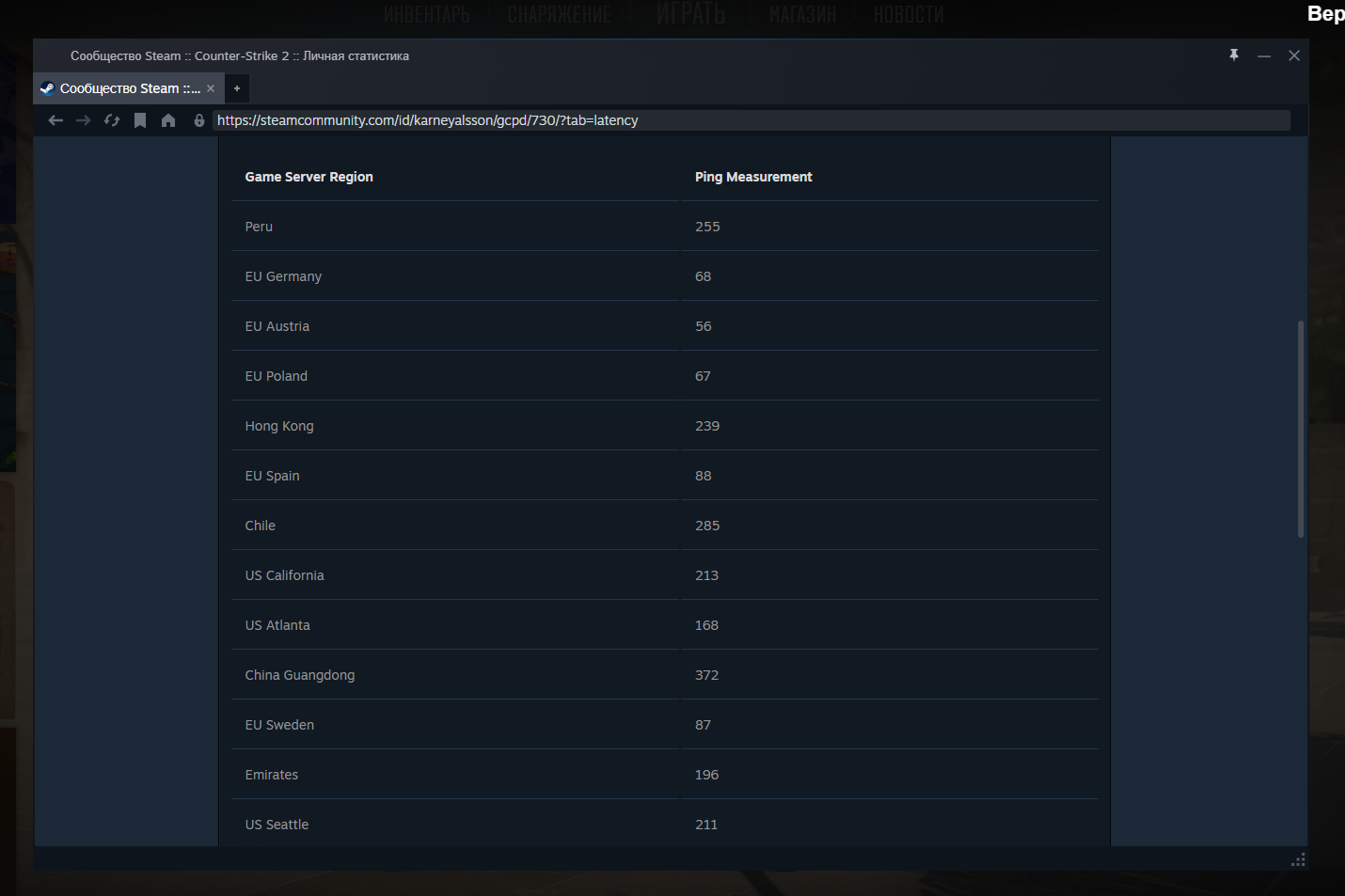Open the НОВОСТИ menu item
This screenshot has width=1345, height=896.
(909, 14)
